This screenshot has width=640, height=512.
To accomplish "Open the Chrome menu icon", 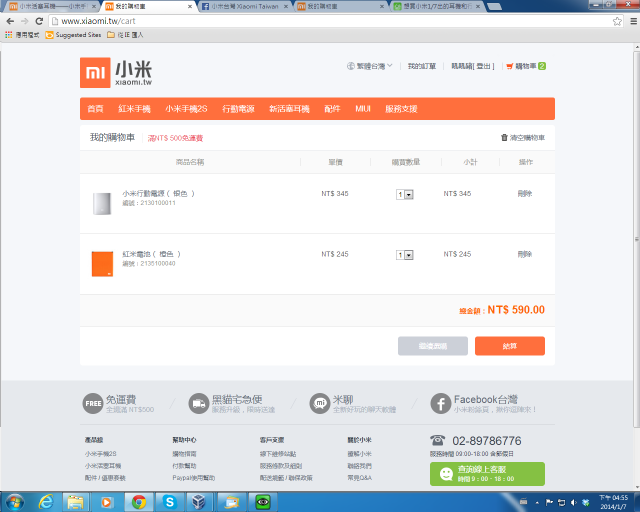I will 633,21.
